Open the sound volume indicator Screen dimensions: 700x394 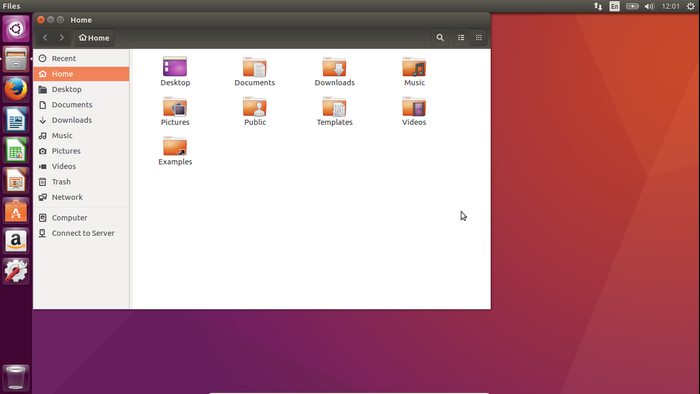(649, 6)
